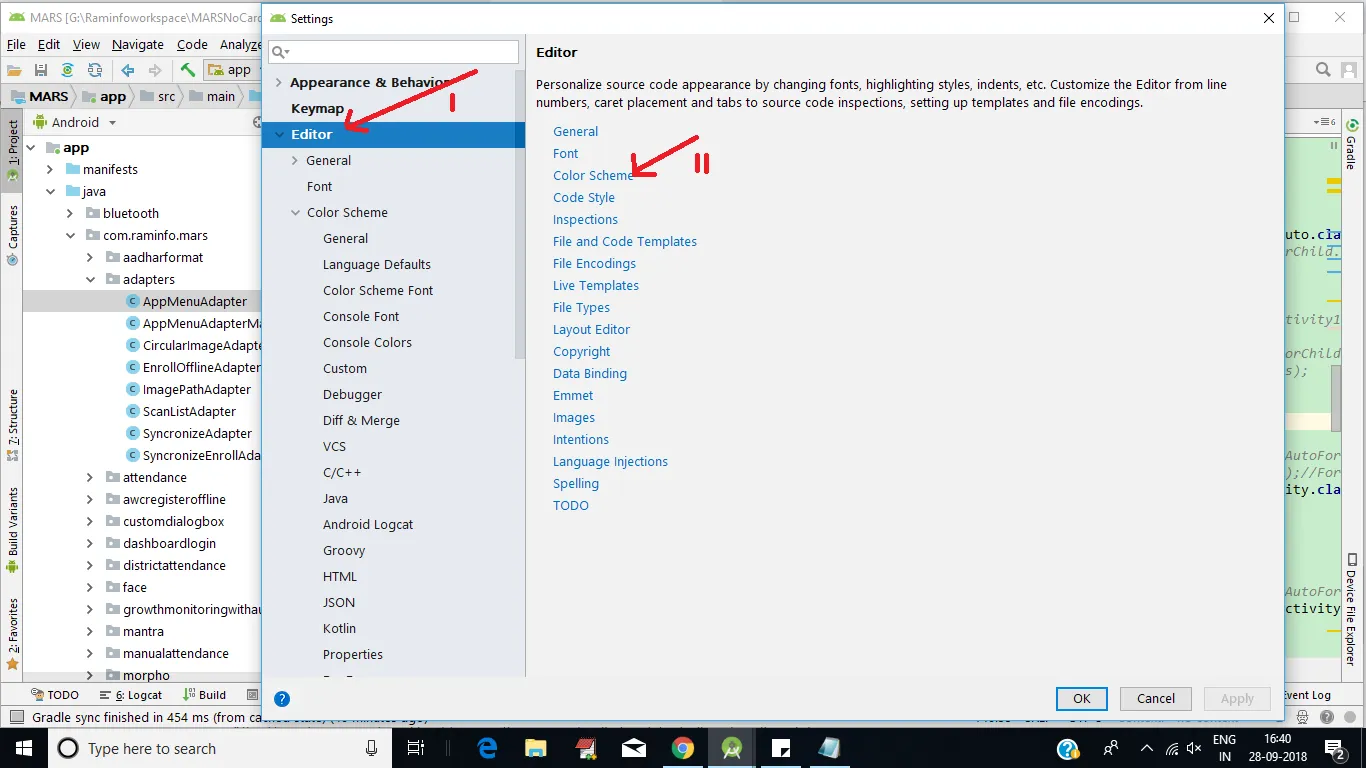Click OK in the Settings dialog
Screen dimensions: 1366x768
(1082, 699)
